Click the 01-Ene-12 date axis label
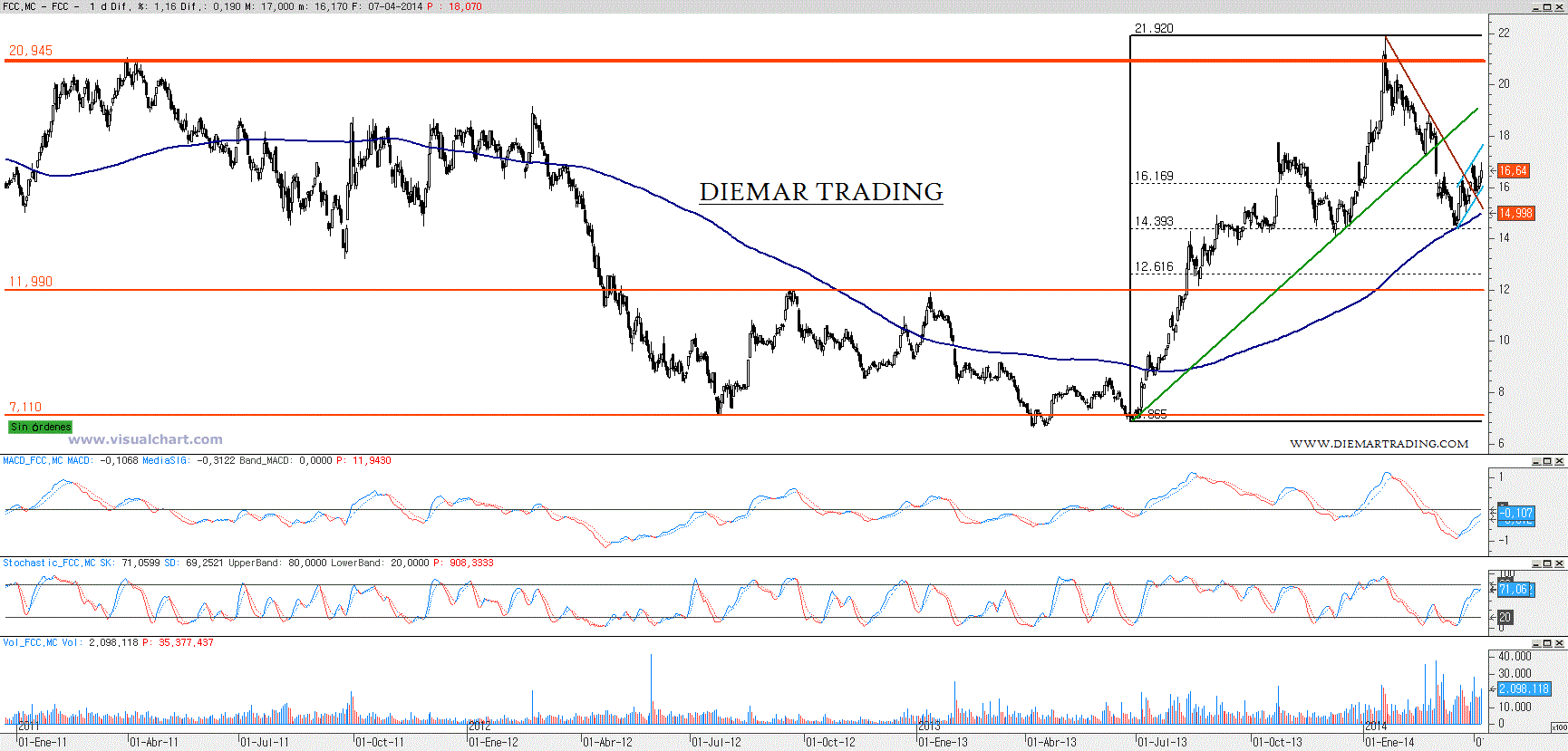 (x=494, y=743)
